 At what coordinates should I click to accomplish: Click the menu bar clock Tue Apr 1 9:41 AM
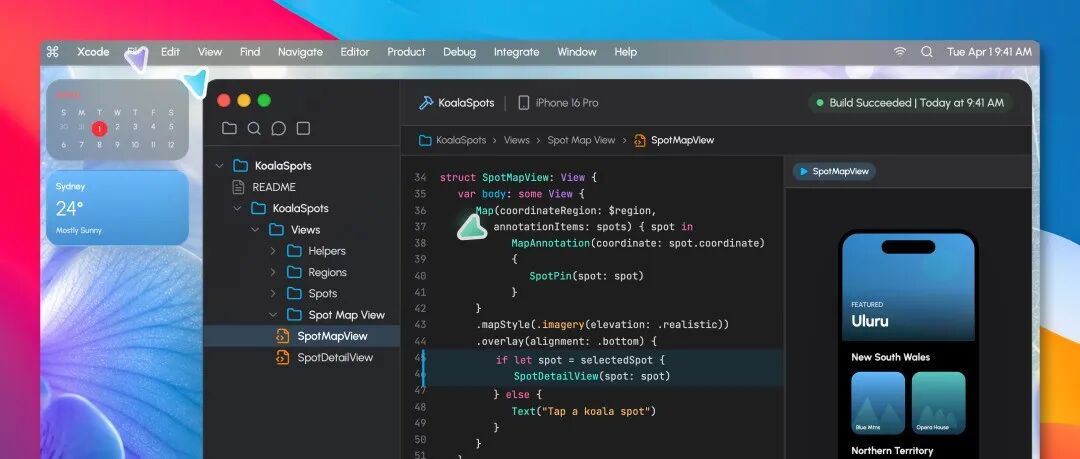click(989, 52)
